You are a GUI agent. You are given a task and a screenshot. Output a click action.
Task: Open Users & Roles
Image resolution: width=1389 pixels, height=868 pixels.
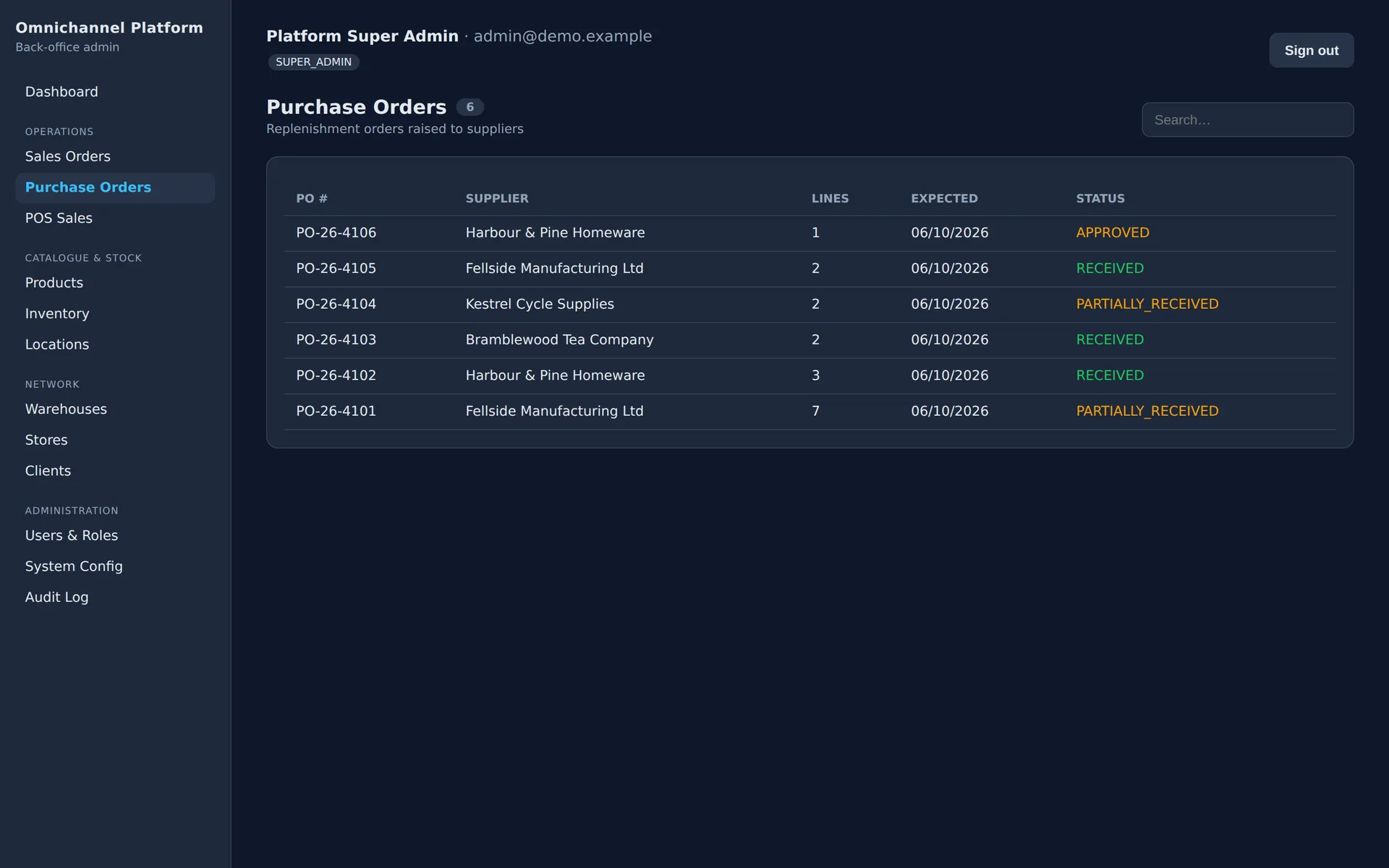click(x=115, y=535)
